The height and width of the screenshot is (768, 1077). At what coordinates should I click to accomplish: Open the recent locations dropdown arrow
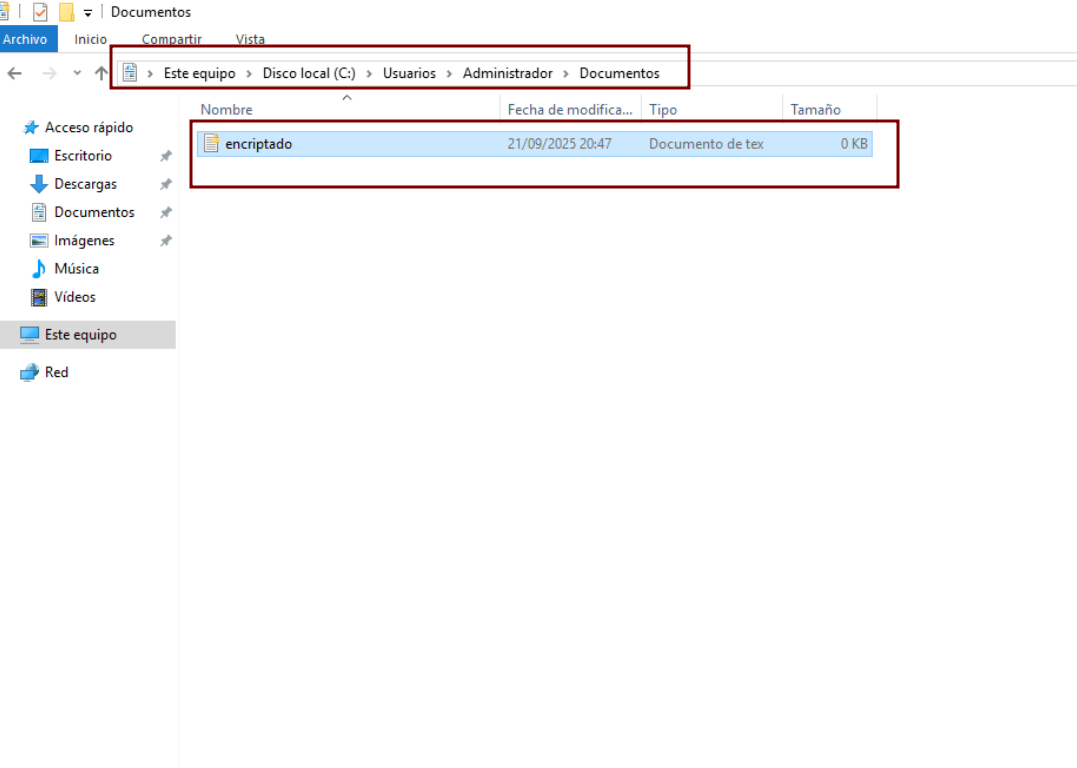(x=77, y=73)
